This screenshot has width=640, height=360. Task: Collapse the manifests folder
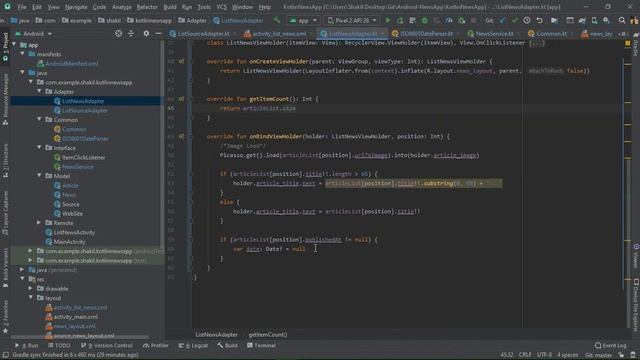(x=23, y=54)
